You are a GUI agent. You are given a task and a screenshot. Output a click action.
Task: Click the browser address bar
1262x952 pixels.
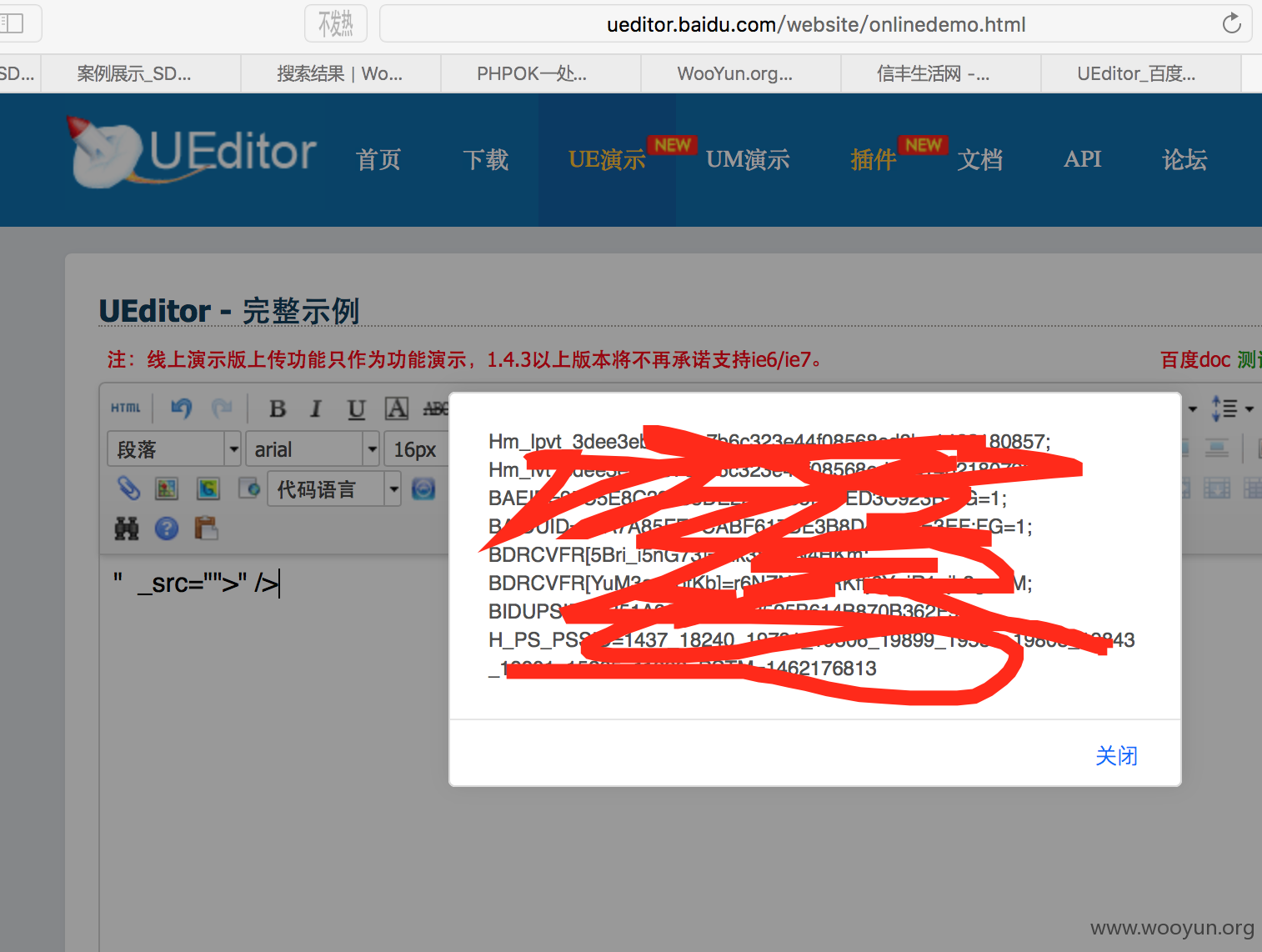(816, 24)
